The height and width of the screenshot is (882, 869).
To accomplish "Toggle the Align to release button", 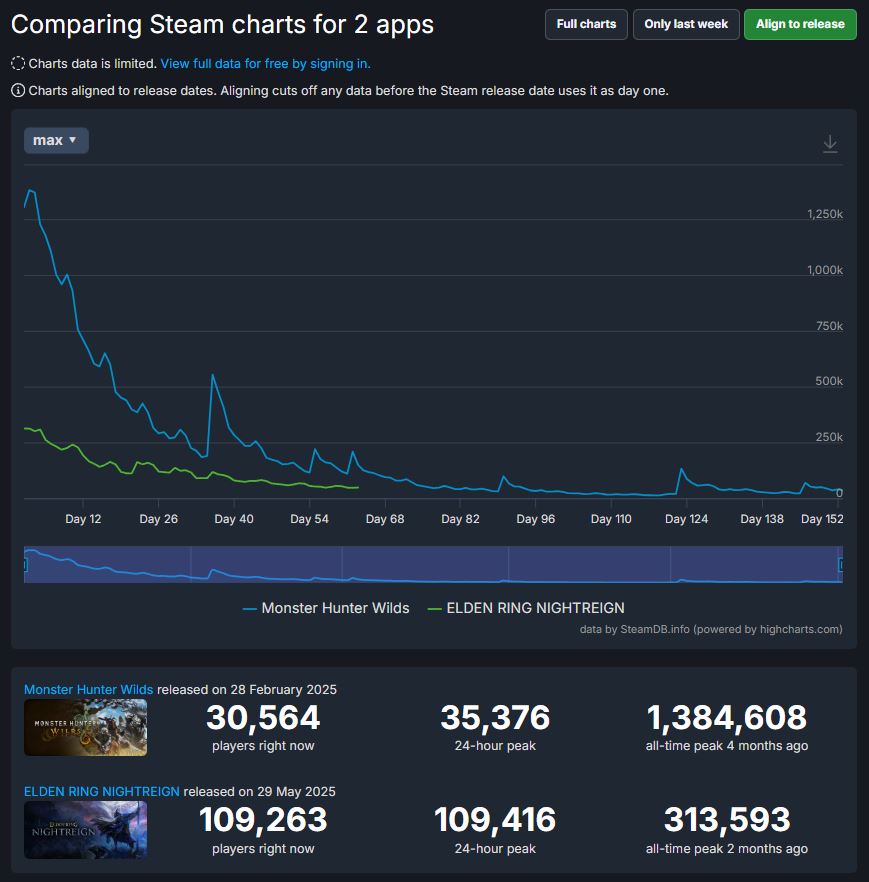I will pyautogui.click(x=800, y=24).
